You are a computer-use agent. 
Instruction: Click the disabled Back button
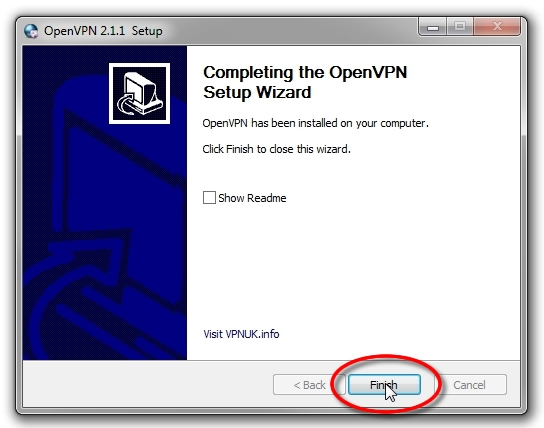[x=309, y=385]
